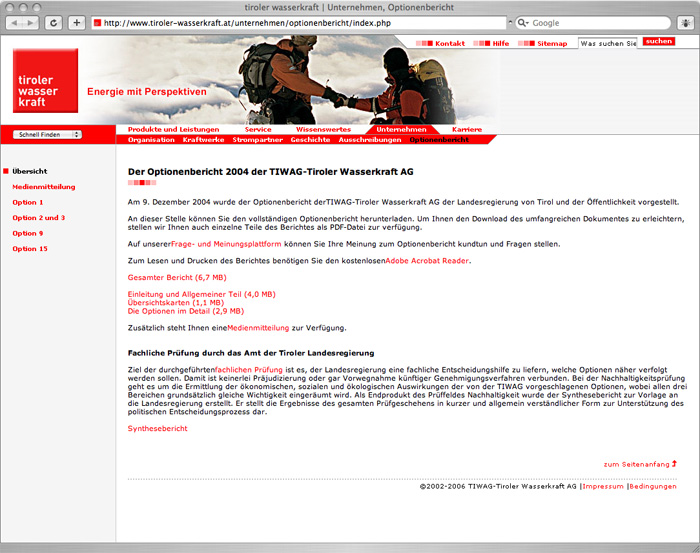Go to Organisation submenu item
The width and height of the screenshot is (700, 553).
coord(151,140)
